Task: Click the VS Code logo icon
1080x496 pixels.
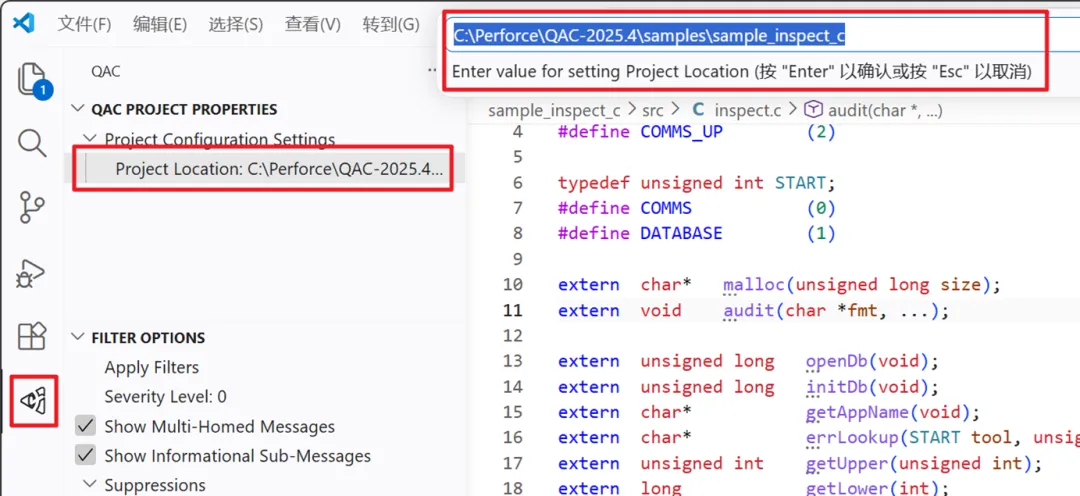Action: [x=23, y=23]
